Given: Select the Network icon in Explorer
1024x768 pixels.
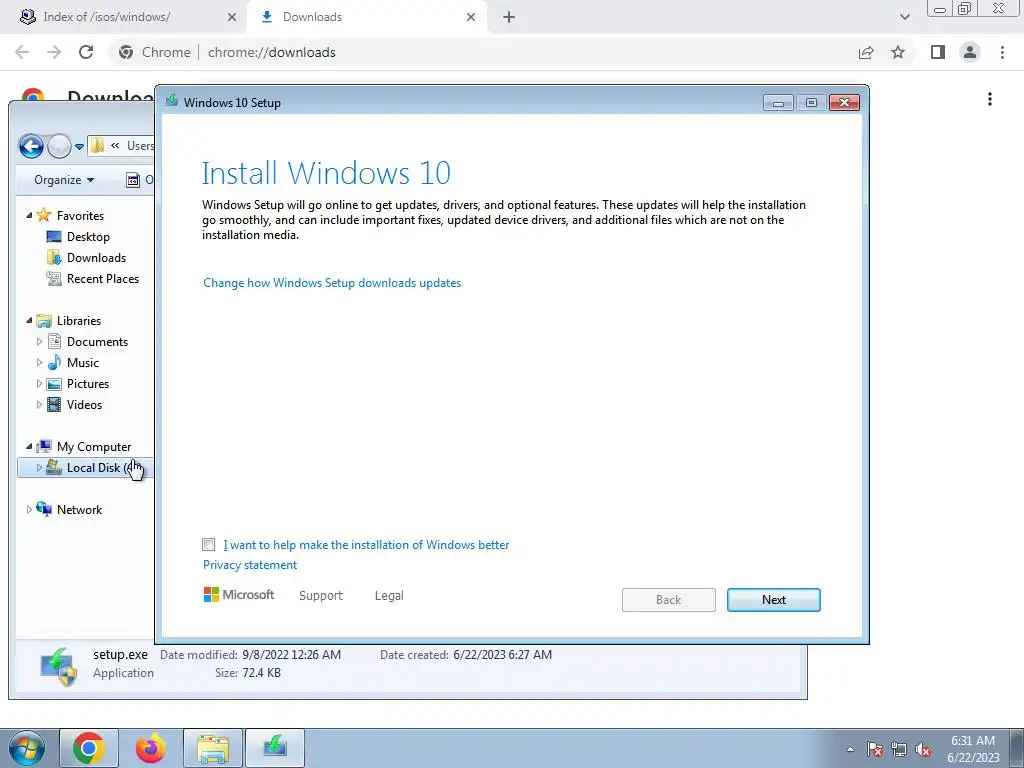Looking at the screenshot, I should 44,509.
